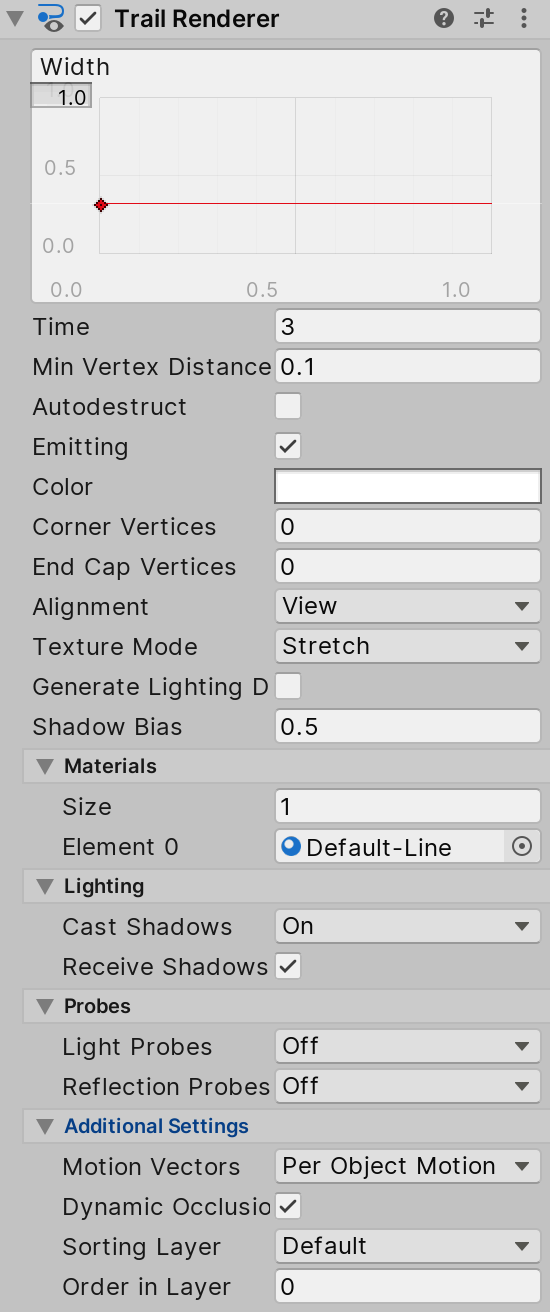The height and width of the screenshot is (1312, 550).
Task: Open the Cast Shadows dropdown
Action: click(408, 926)
